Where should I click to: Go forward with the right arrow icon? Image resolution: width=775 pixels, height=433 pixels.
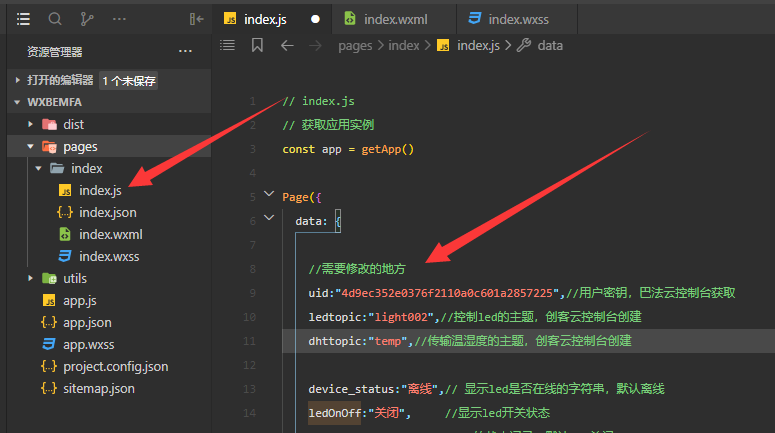pos(315,46)
